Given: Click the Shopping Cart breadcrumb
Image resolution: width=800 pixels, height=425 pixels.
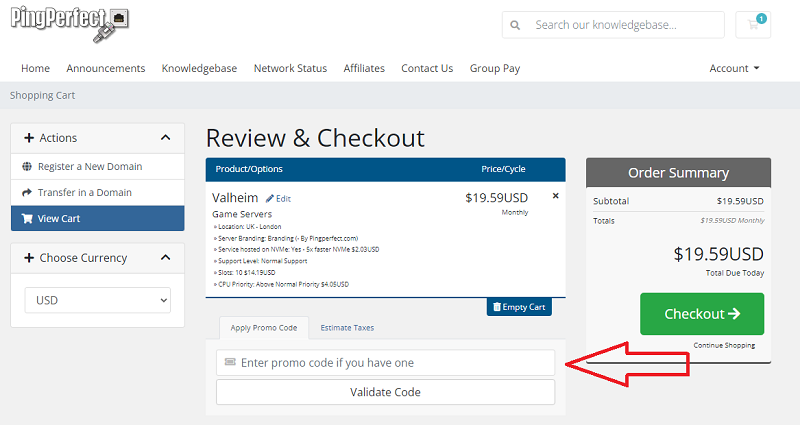Looking at the screenshot, I should pyautogui.click(x=42, y=95).
